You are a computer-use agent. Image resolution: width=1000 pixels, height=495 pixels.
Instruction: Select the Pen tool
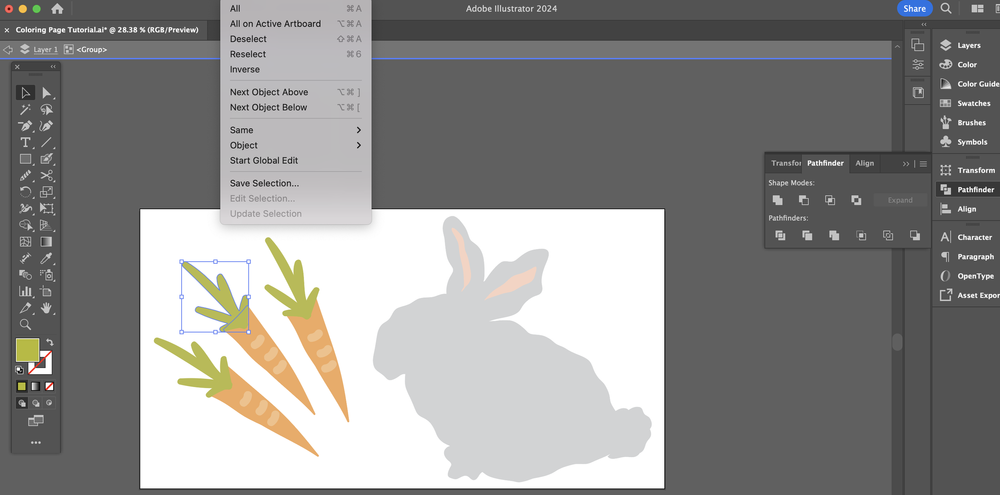[26, 126]
